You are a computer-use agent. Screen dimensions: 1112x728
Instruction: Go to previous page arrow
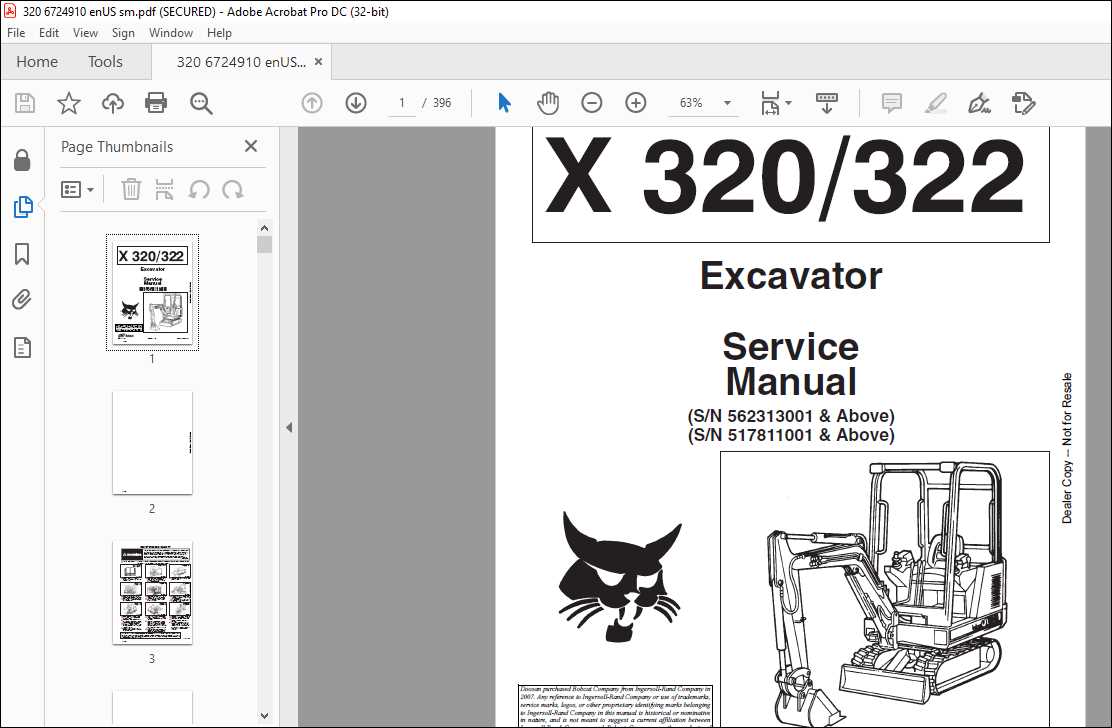(312, 103)
